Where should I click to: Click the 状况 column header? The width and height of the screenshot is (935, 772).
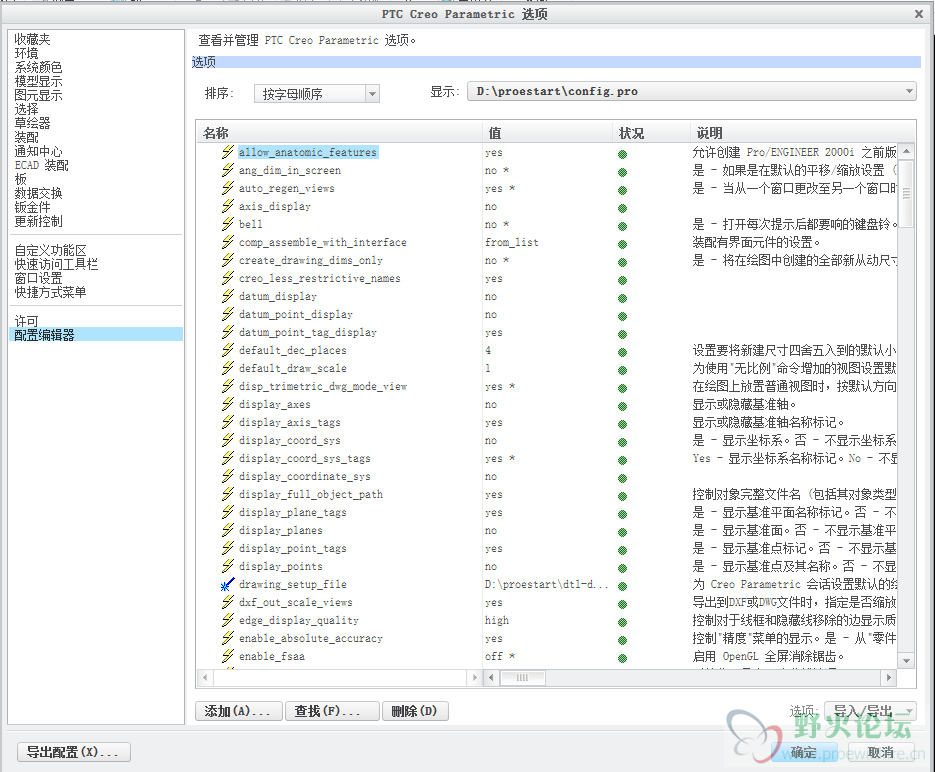pos(651,133)
